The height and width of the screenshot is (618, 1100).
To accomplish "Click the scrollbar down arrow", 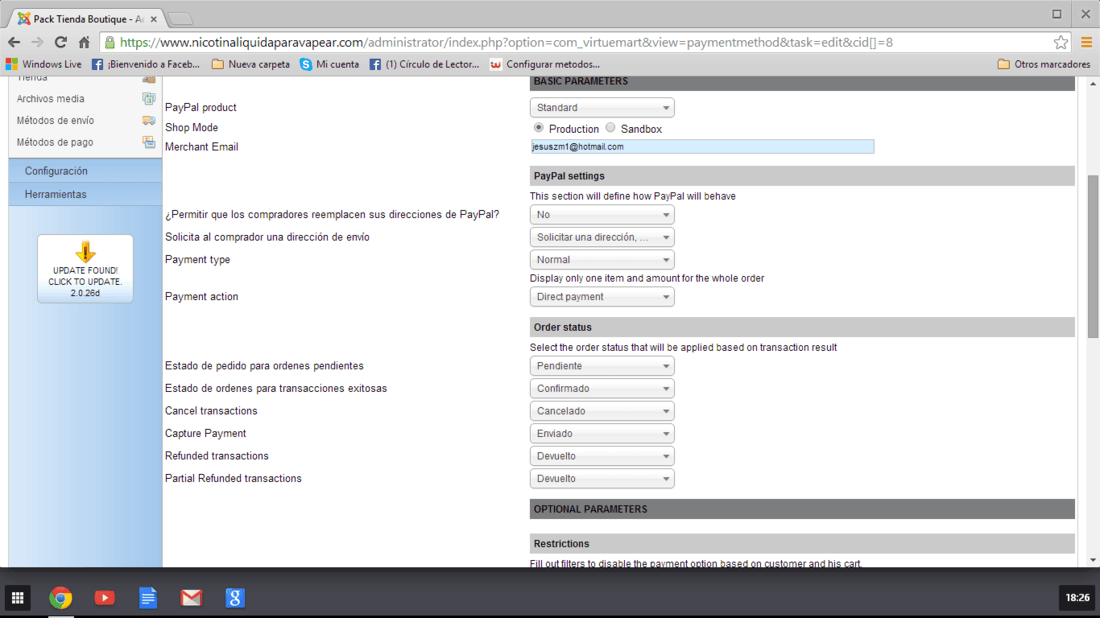I will (1093, 560).
